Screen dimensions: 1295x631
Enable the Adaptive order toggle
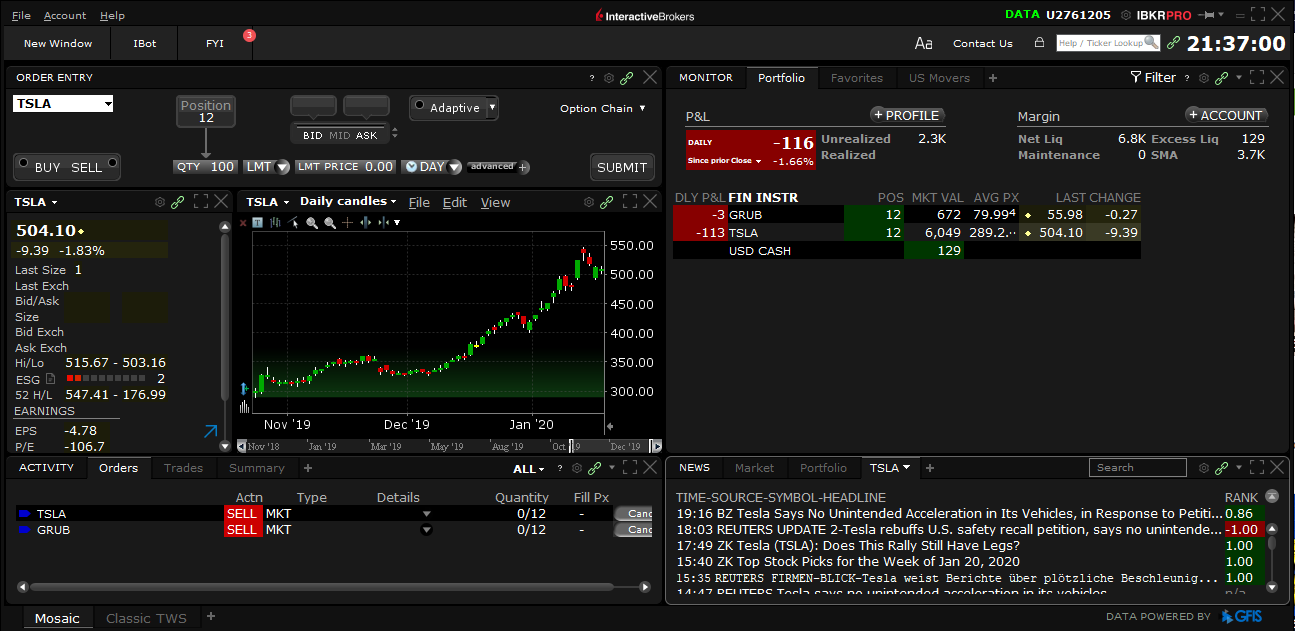coord(419,107)
